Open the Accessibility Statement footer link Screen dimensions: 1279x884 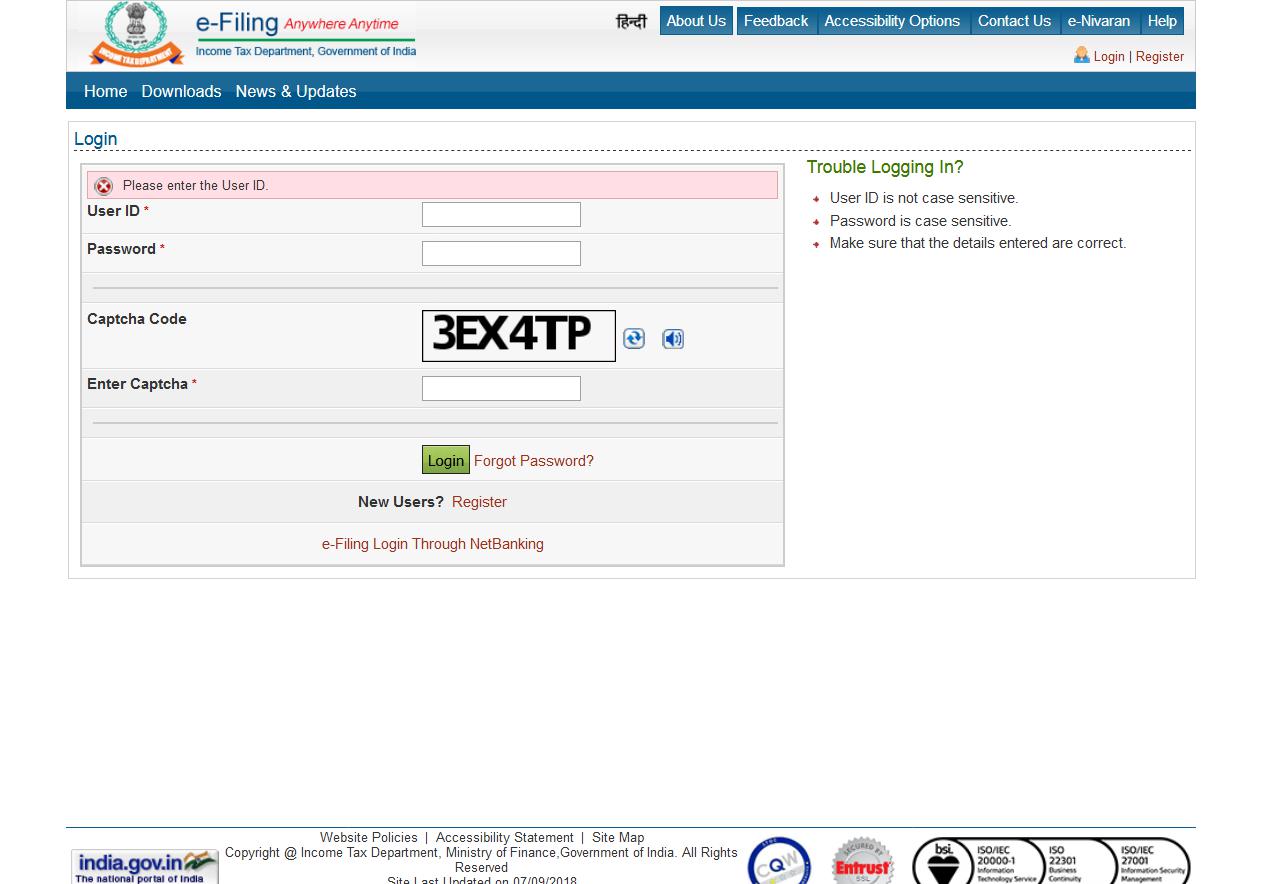[x=505, y=838]
